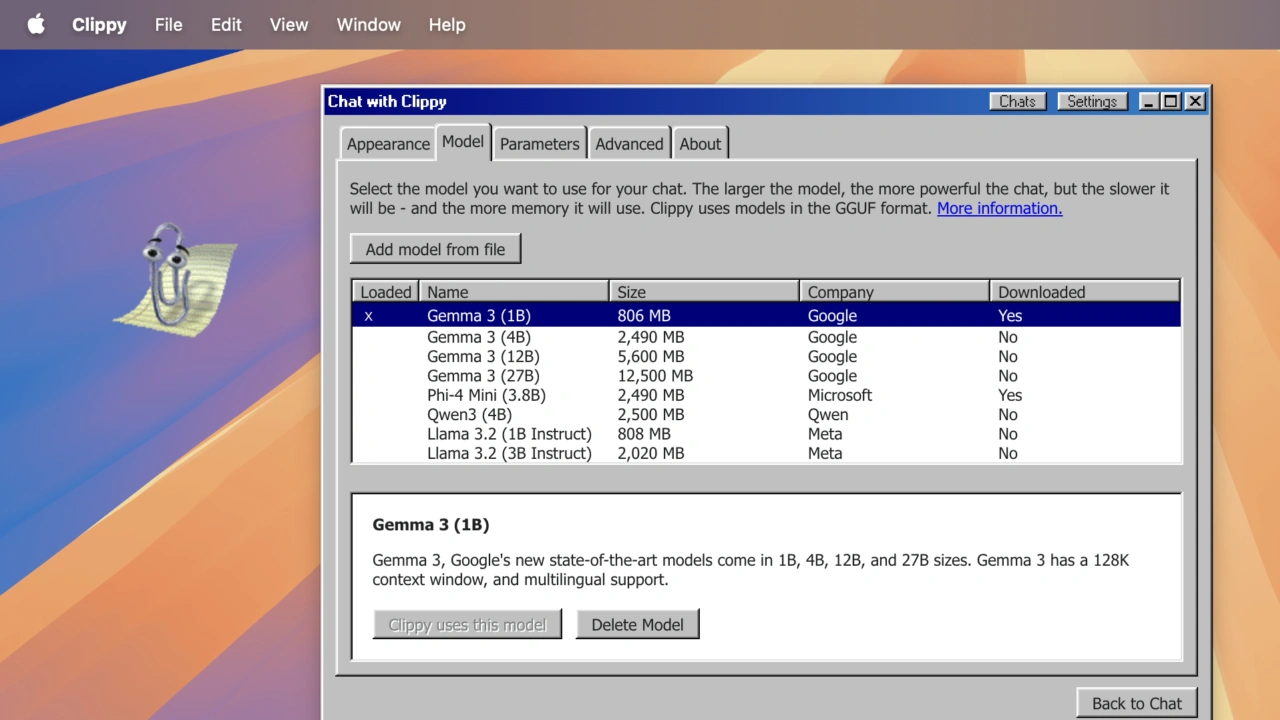Click the Settings button in title bar
The width and height of the screenshot is (1280, 720).
point(1091,101)
